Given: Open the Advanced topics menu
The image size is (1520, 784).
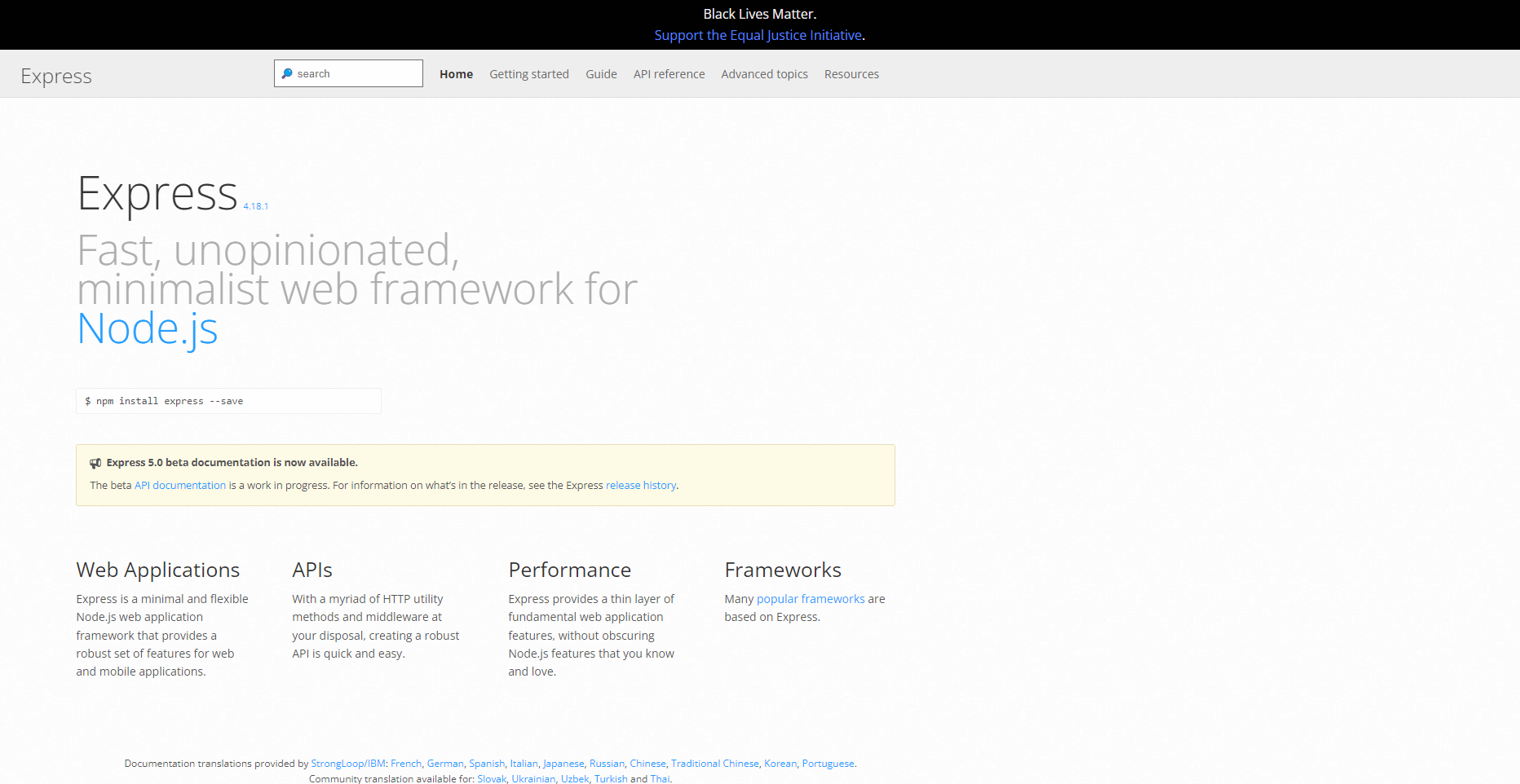Looking at the screenshot, I should (764, 74).
